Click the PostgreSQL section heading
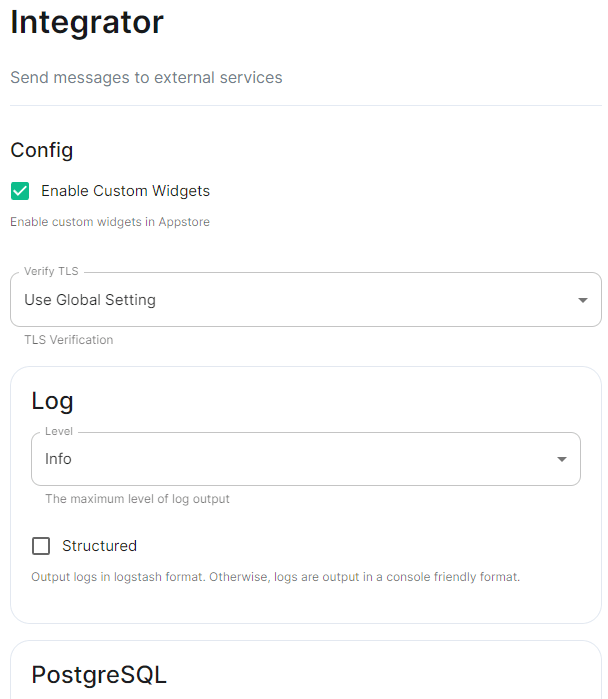Viewport: 608px width, 699px height. point(99,674)
